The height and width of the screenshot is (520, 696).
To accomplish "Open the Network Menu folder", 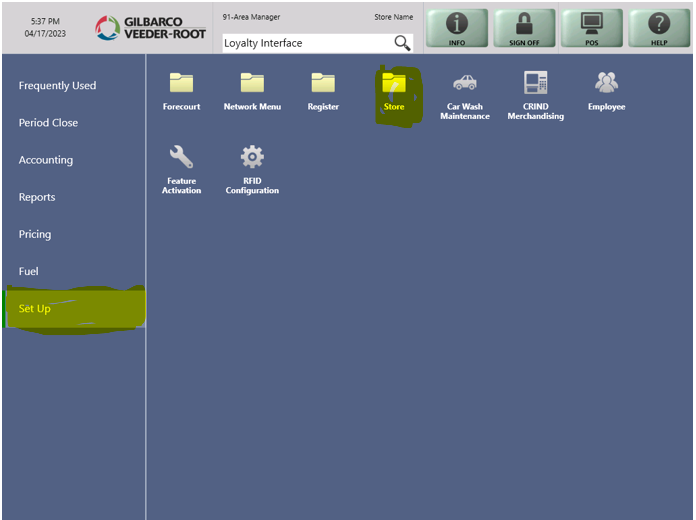I will 252,84.
